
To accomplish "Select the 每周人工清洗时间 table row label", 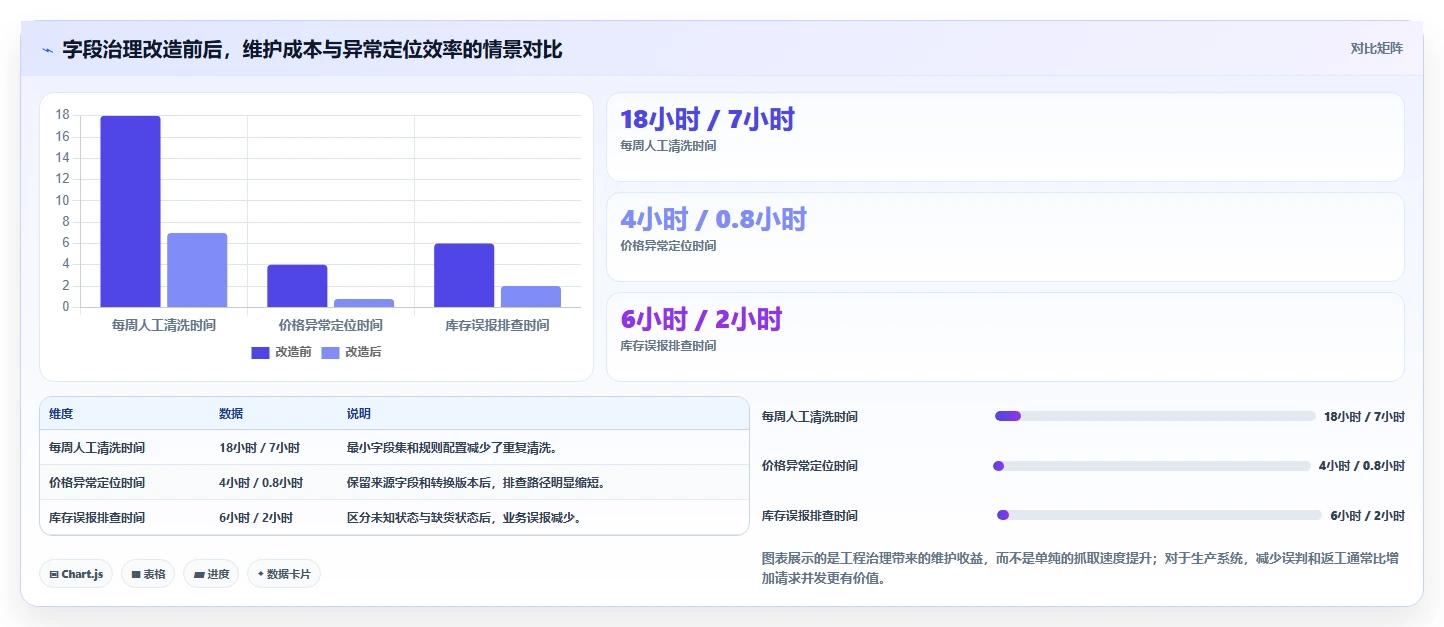I will (x=97, y=448).
